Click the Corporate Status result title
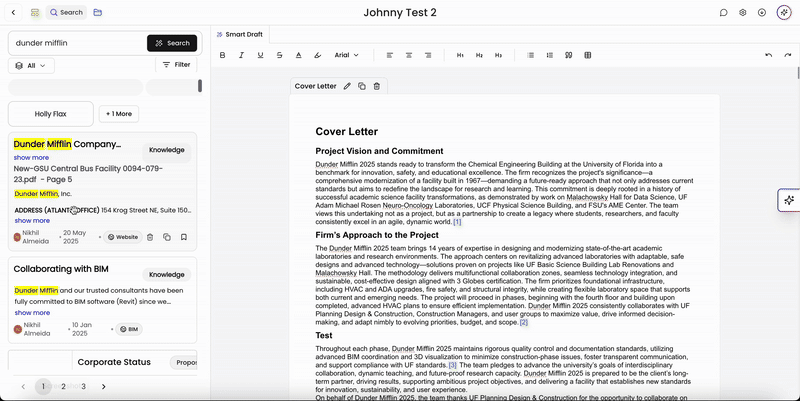Viewport: 800px width, 401px height. 114,362
